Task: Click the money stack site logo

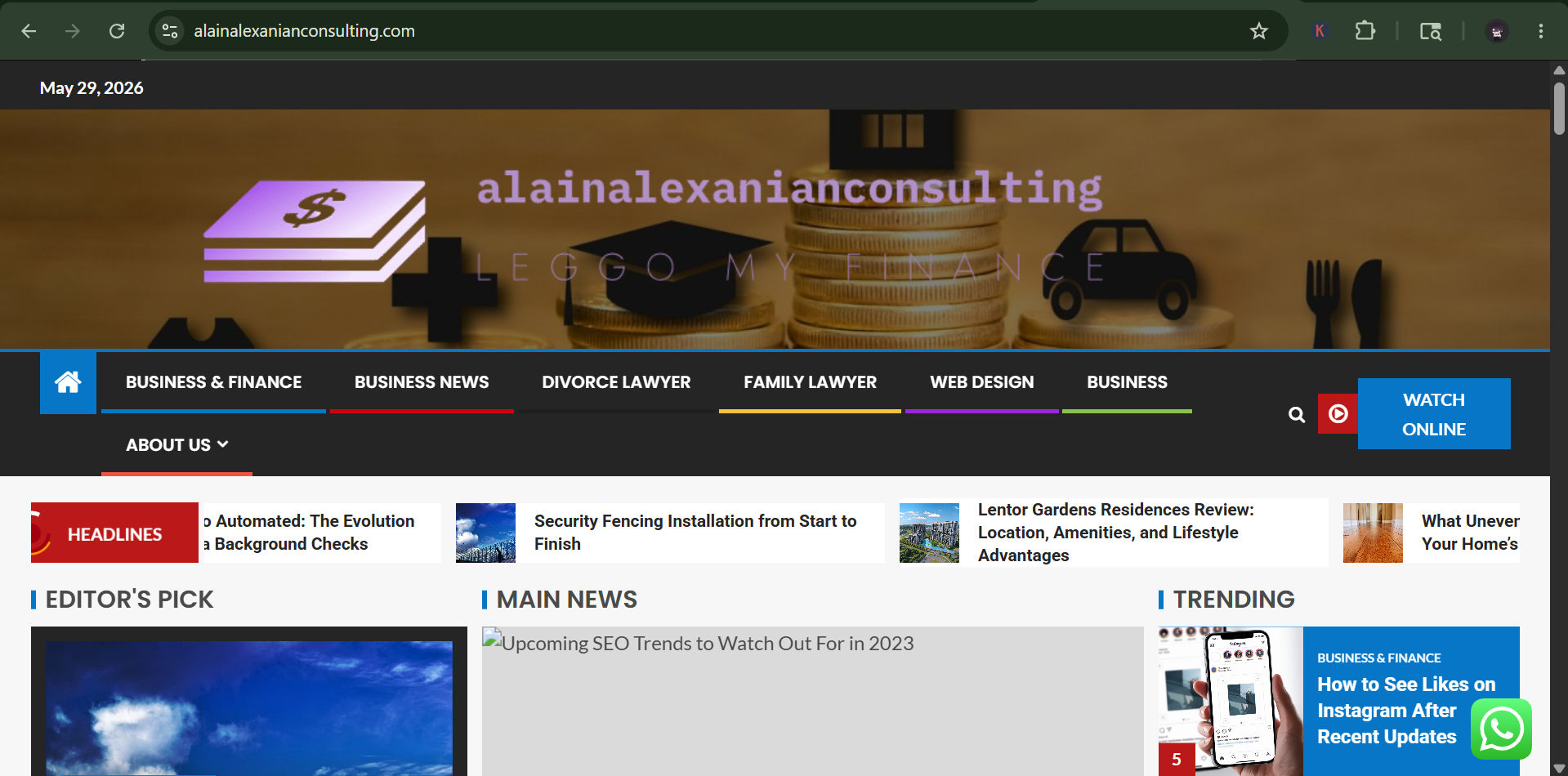Action: (315, 232)
